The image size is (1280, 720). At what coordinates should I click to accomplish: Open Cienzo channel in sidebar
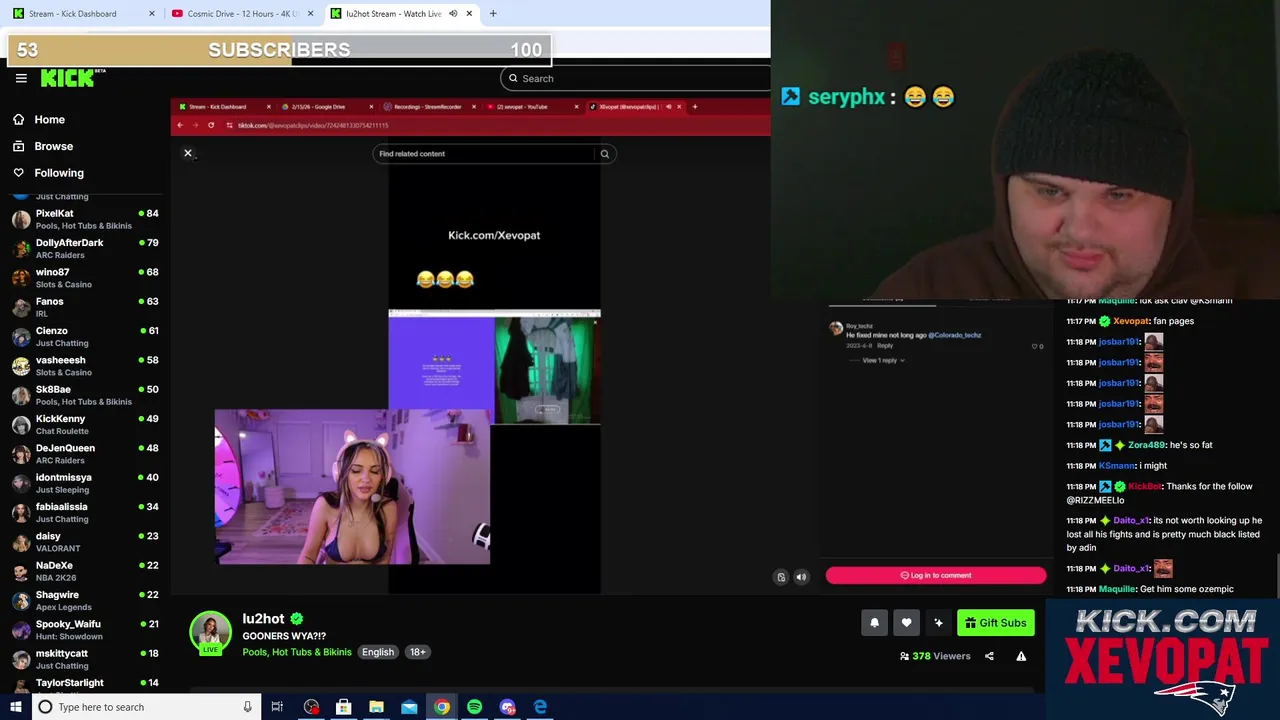pos(85,336)
